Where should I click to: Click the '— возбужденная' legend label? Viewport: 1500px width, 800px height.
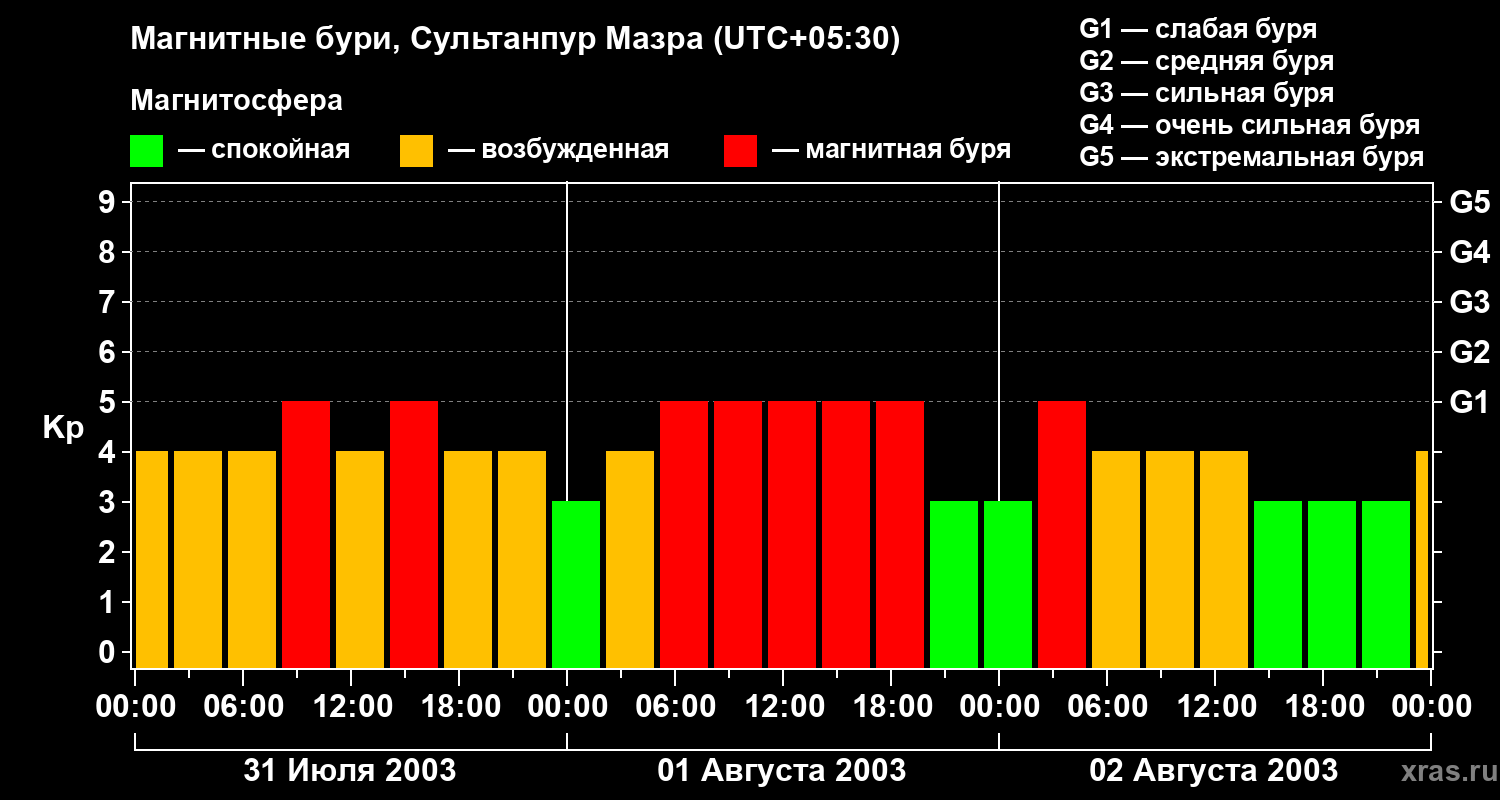click(558, 151)
